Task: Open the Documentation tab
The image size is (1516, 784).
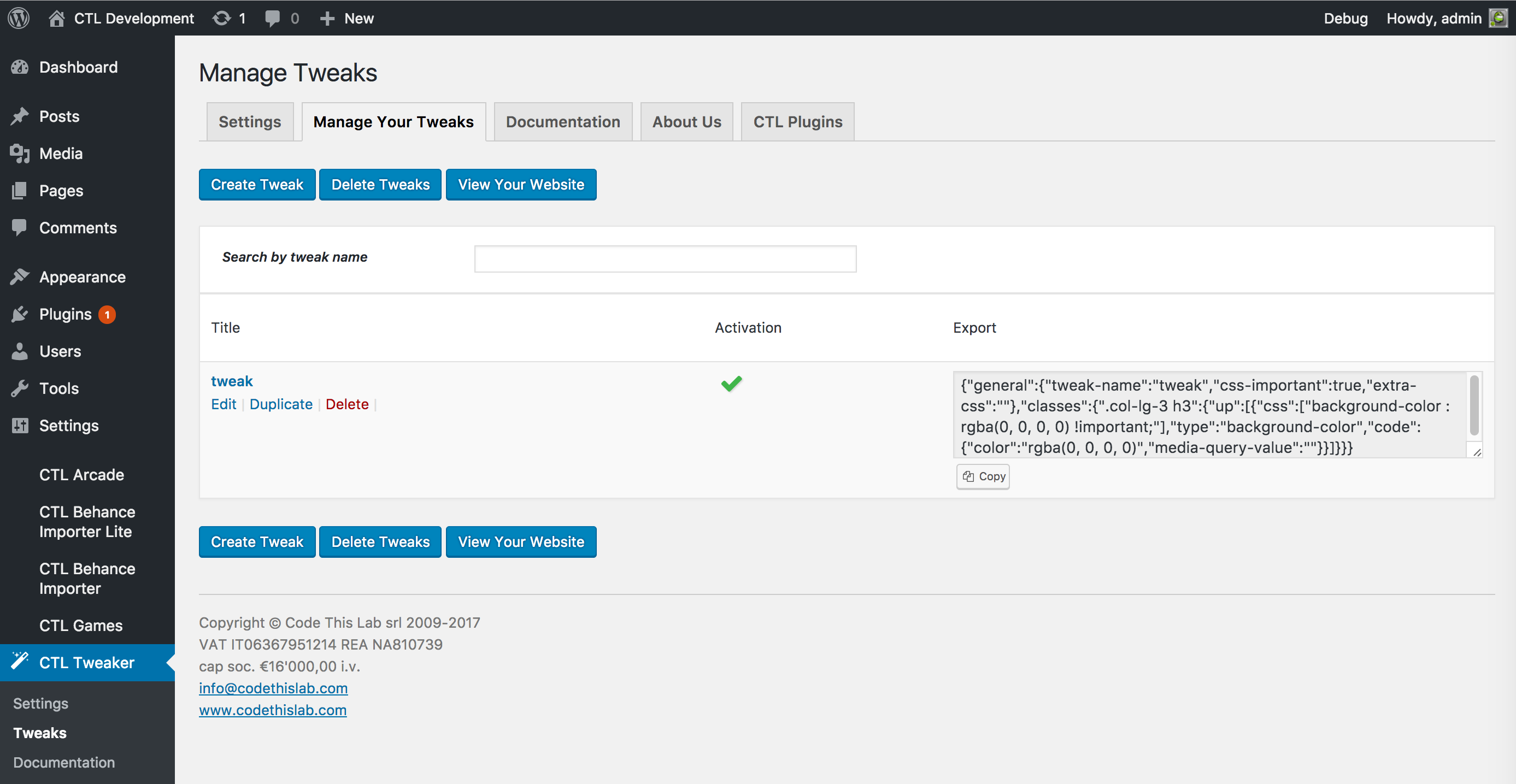Action: pos(563,122)
